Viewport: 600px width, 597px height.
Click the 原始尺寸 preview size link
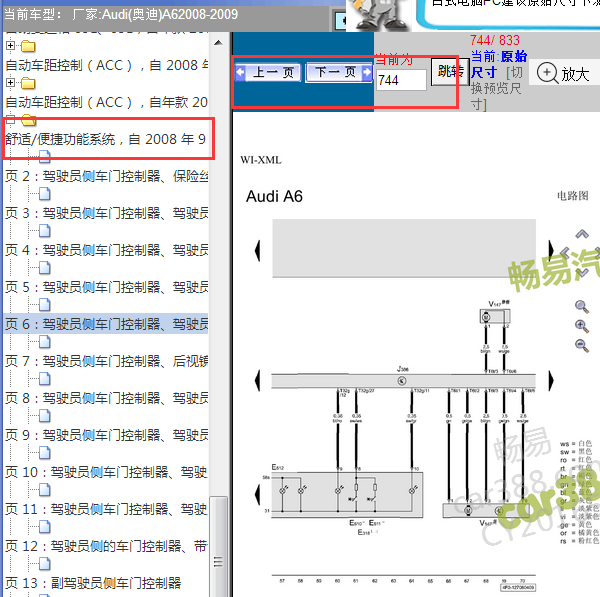click(499, 64)
